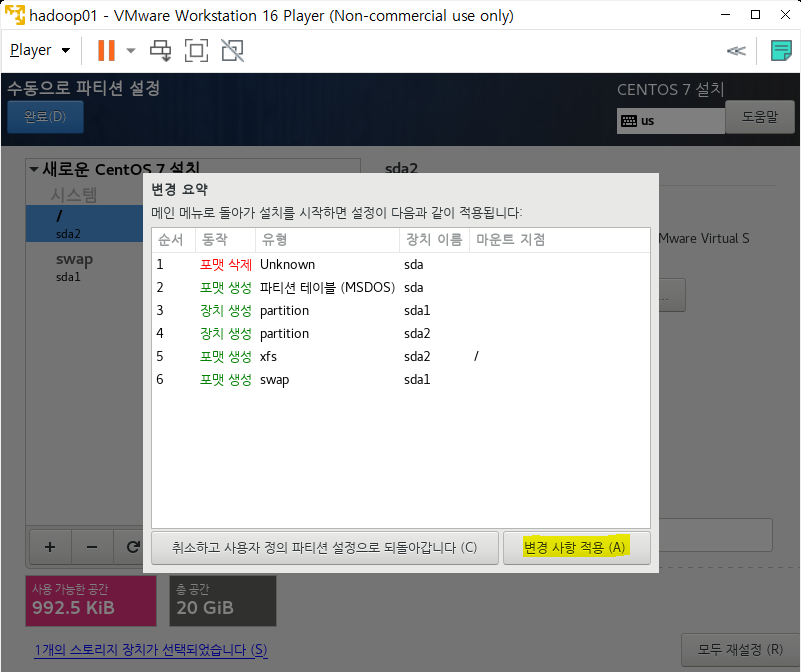Click 완료(D) done button
The height and width of the screenshot is (672, 801).
[x=45, y=117]
